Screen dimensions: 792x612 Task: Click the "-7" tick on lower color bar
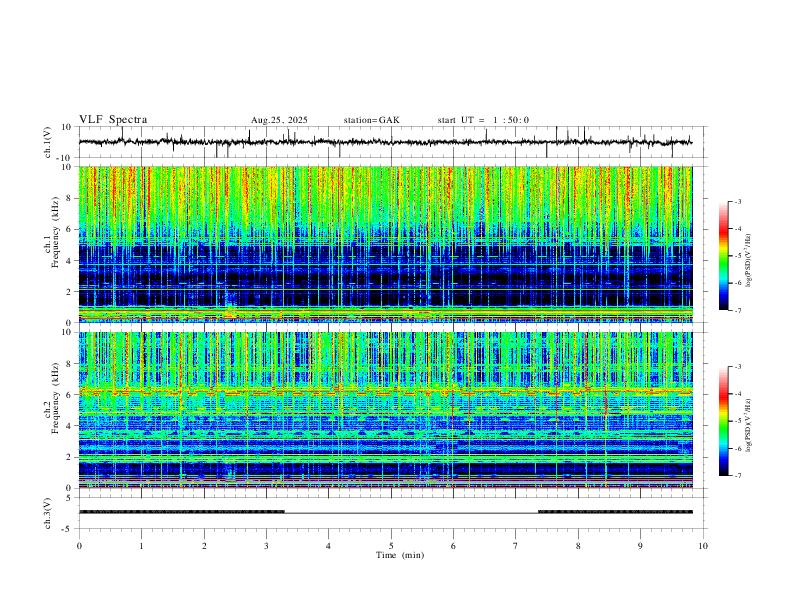point(738,476)
